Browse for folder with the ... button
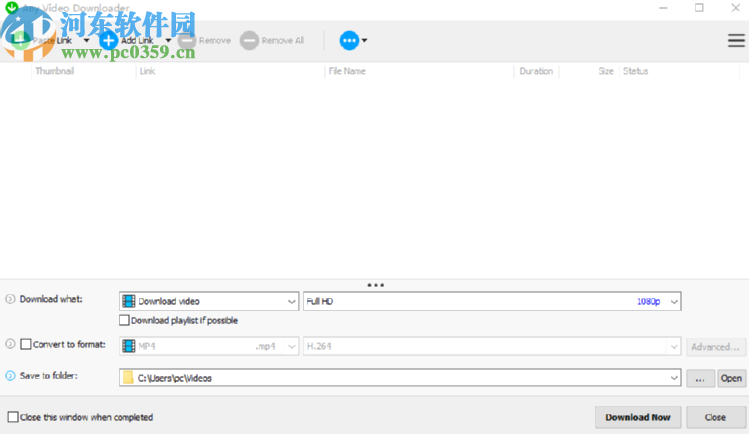 coord(700,379)
